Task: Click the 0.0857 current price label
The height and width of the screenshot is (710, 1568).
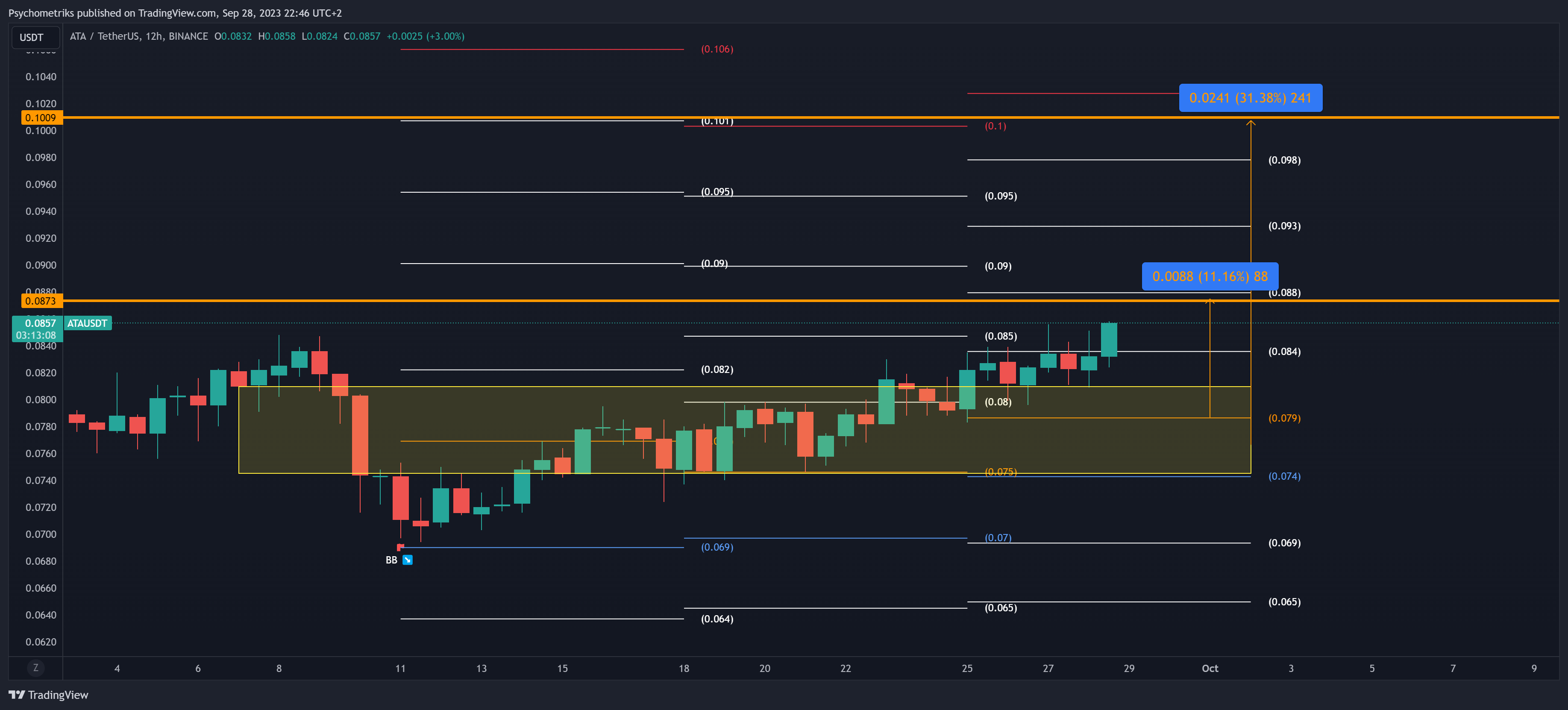Action: 38,323
